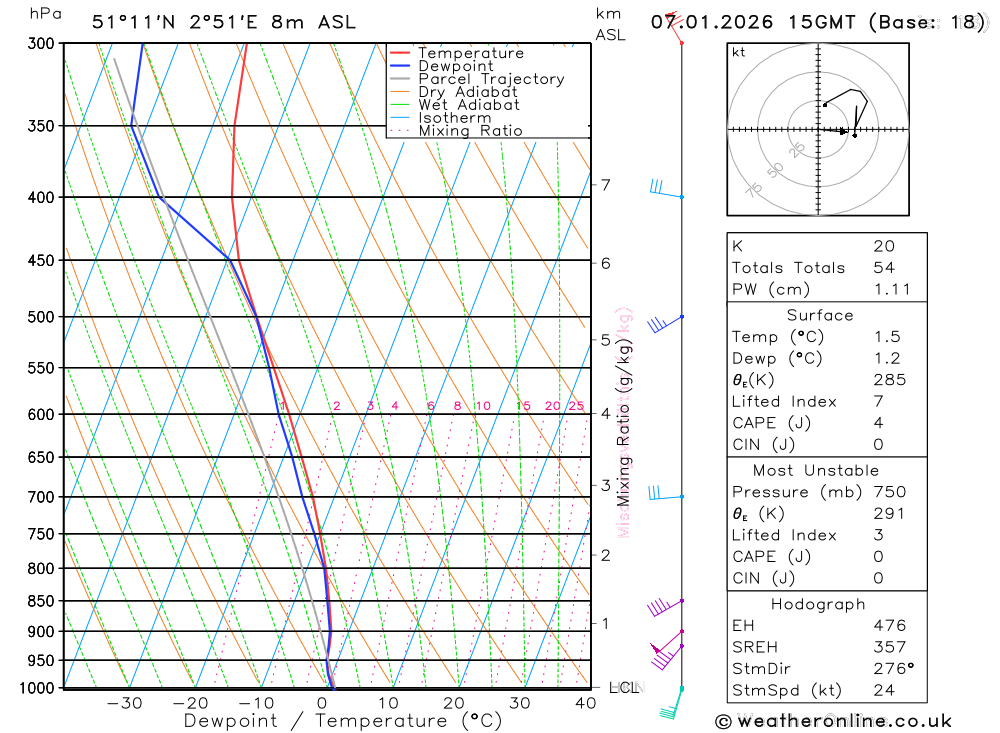Click the mixing ratio 10 label
The height and width of the screenshot is (733, 1000).
coord(483,406)
